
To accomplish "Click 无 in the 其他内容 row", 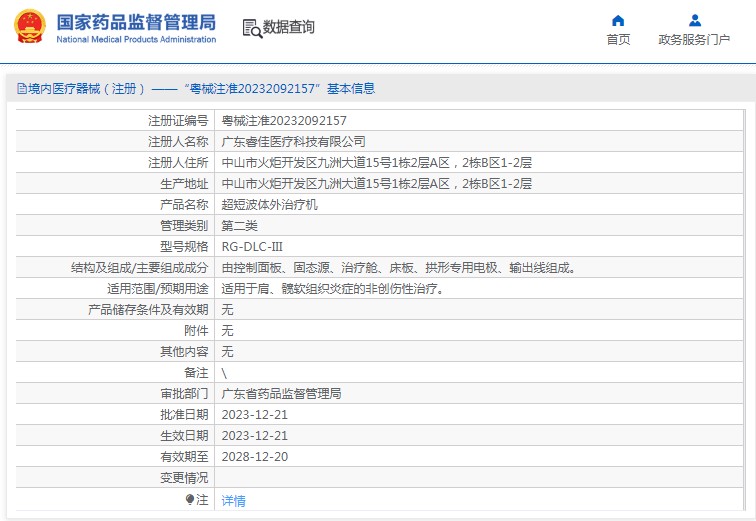I will [227, 352].
